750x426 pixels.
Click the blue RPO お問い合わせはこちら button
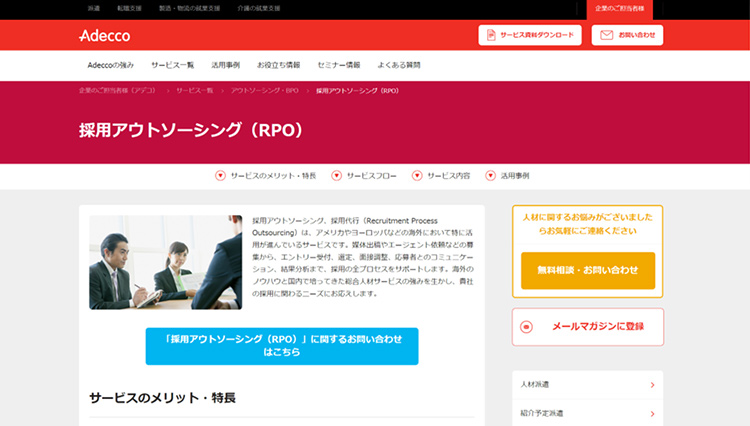click(281, 346)
